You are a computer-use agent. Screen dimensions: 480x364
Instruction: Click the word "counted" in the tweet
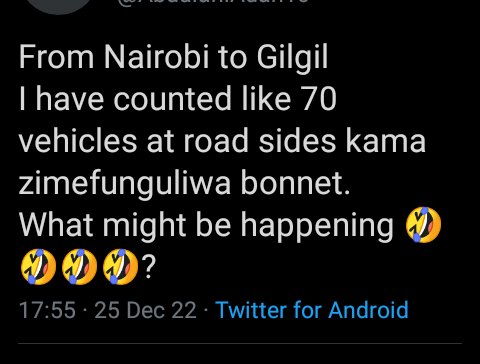tap(172, 99)
